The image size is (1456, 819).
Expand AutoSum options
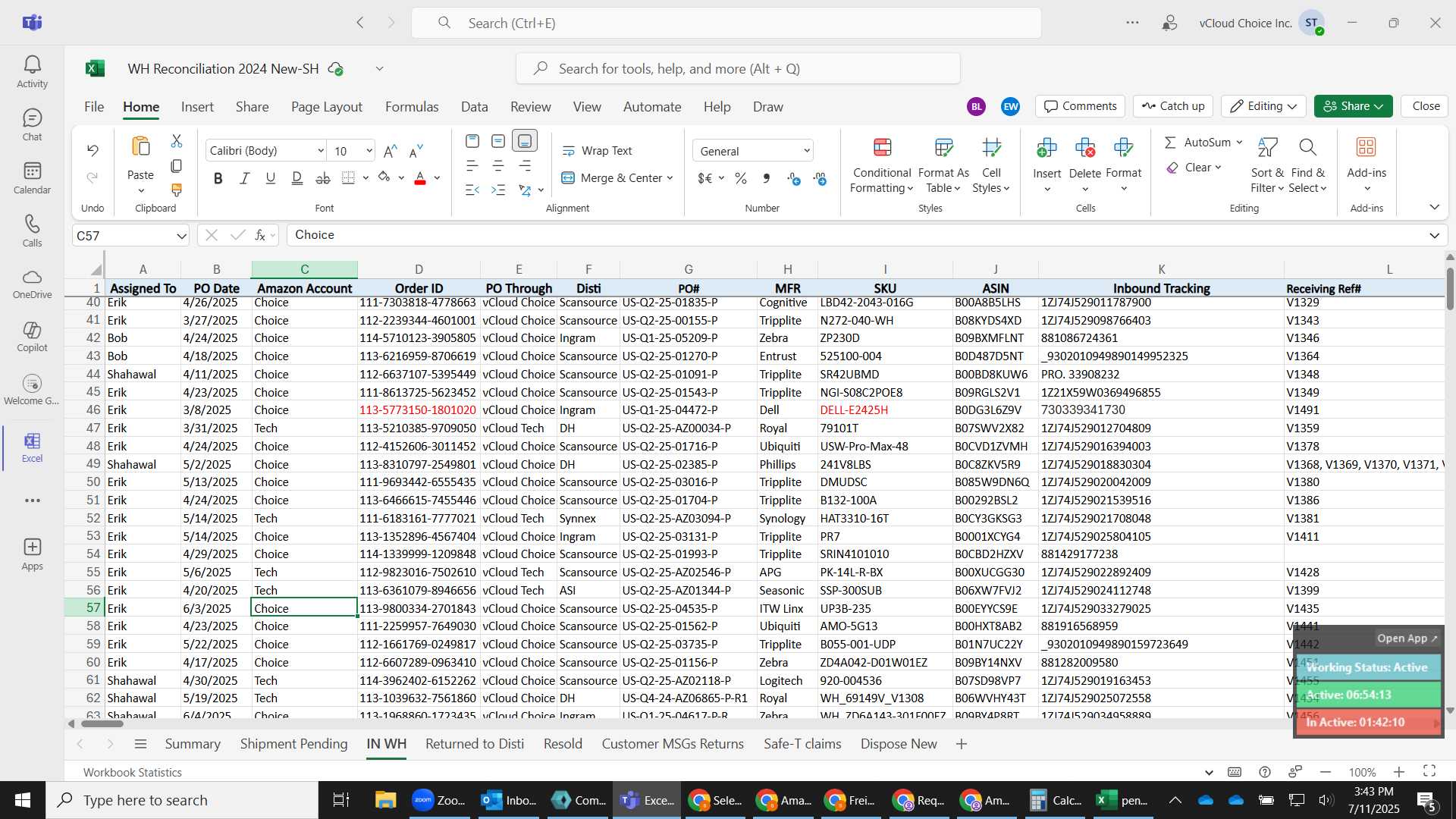click(x=1239, y=143)
